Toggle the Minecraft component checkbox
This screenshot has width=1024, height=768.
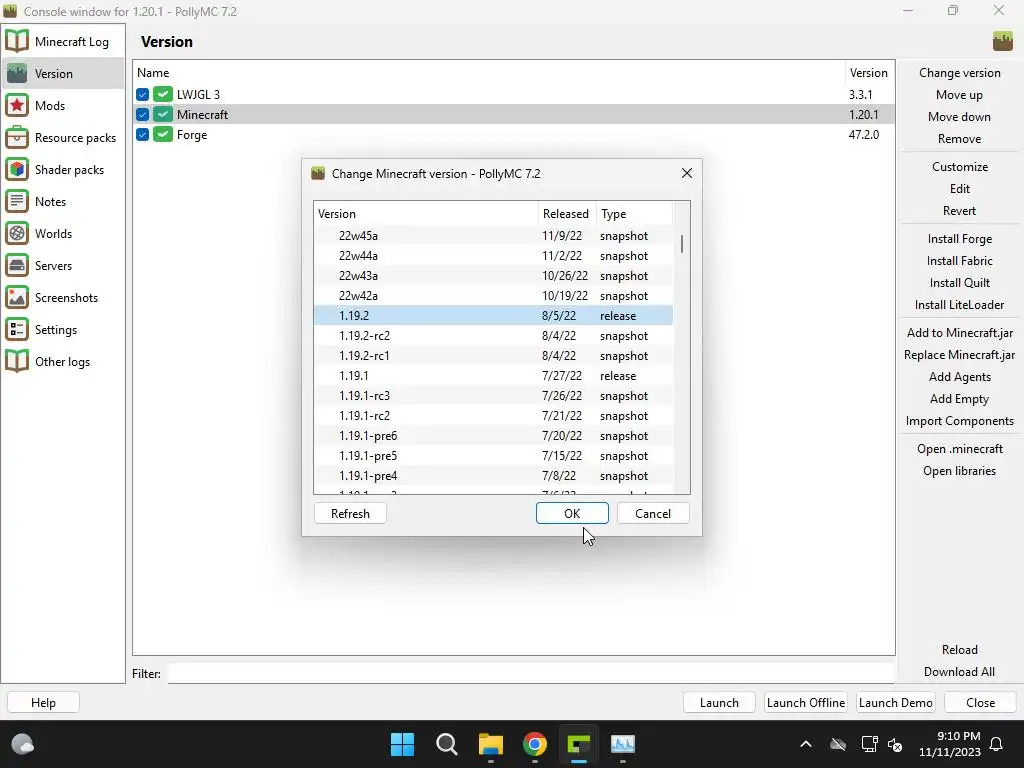click(142, 114)
